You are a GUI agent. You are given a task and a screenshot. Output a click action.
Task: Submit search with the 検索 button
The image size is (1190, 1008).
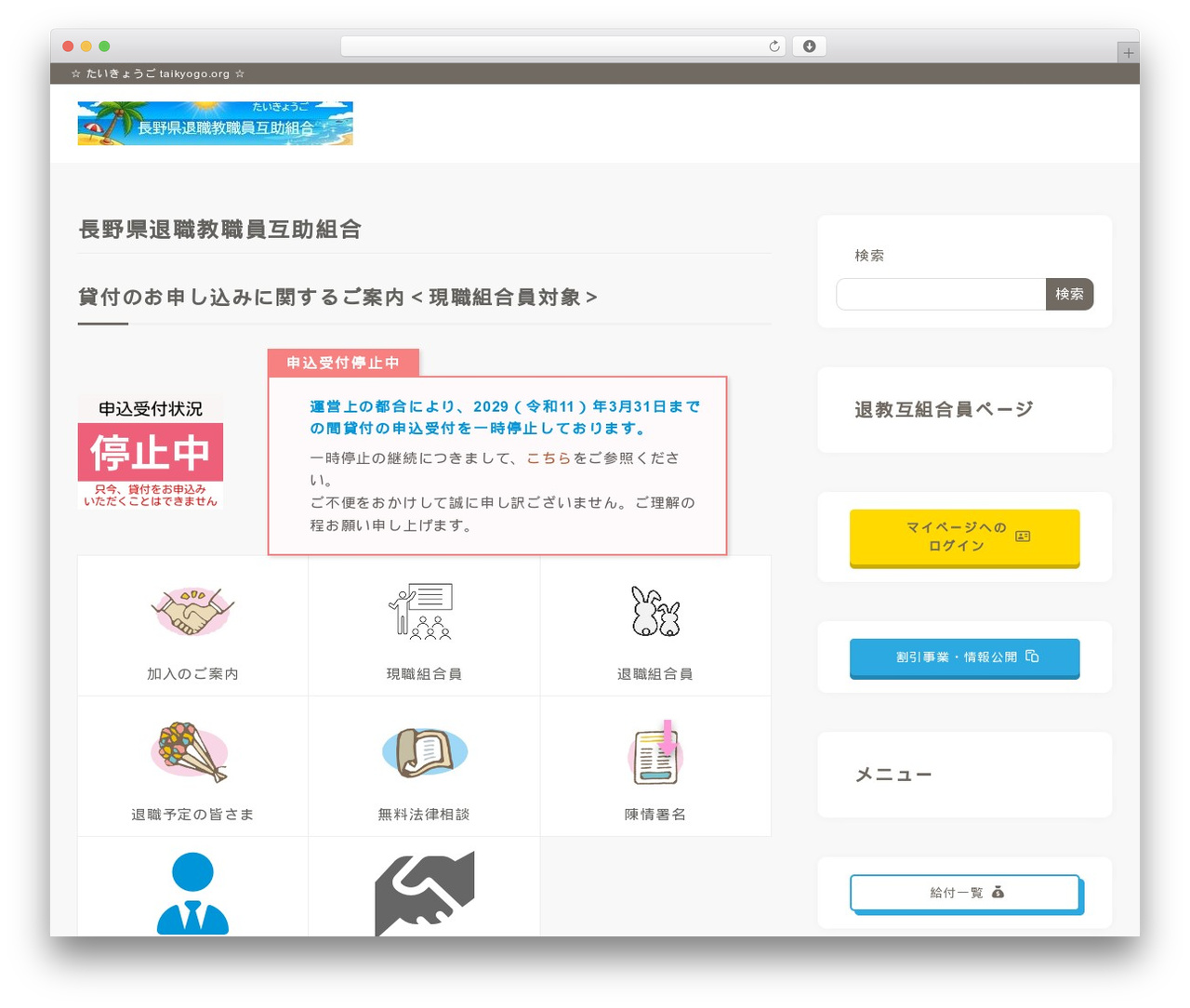[x=1069, y=294]
